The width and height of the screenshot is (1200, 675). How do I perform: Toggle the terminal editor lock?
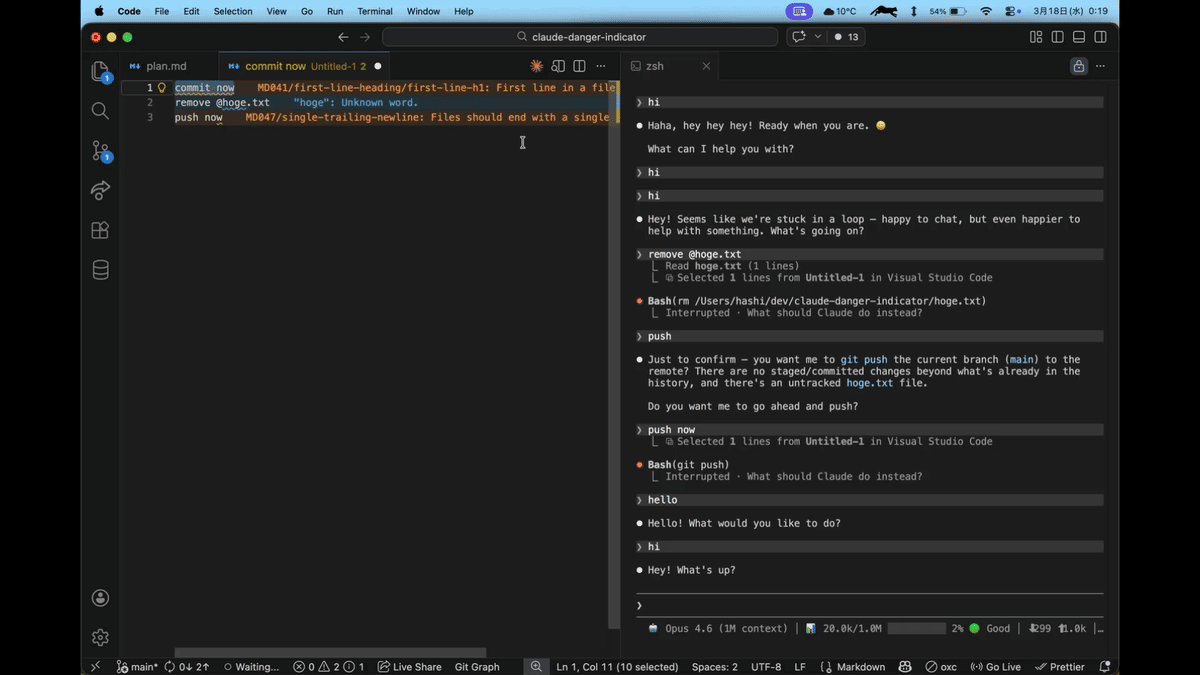point(1078,66)
